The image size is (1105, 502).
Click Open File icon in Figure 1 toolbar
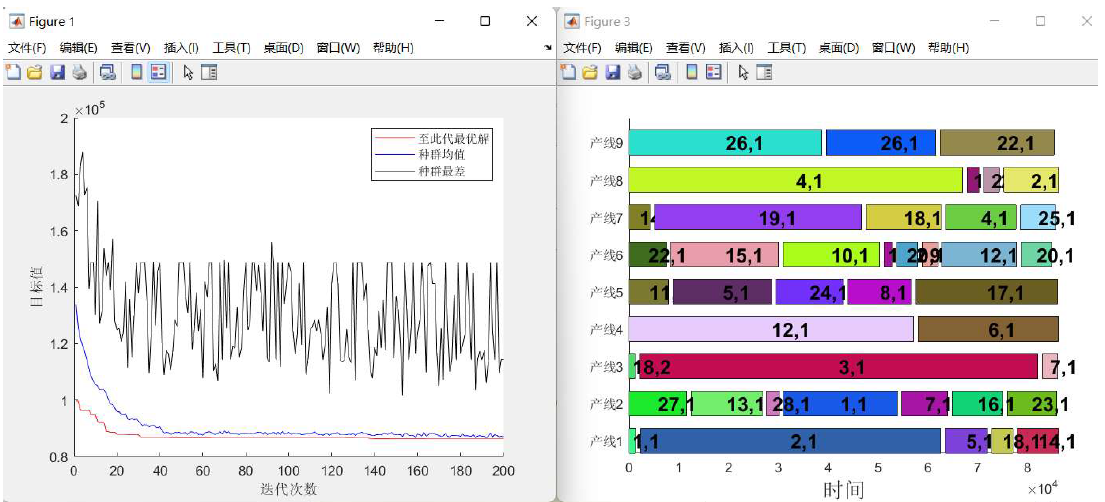(35, 72)
